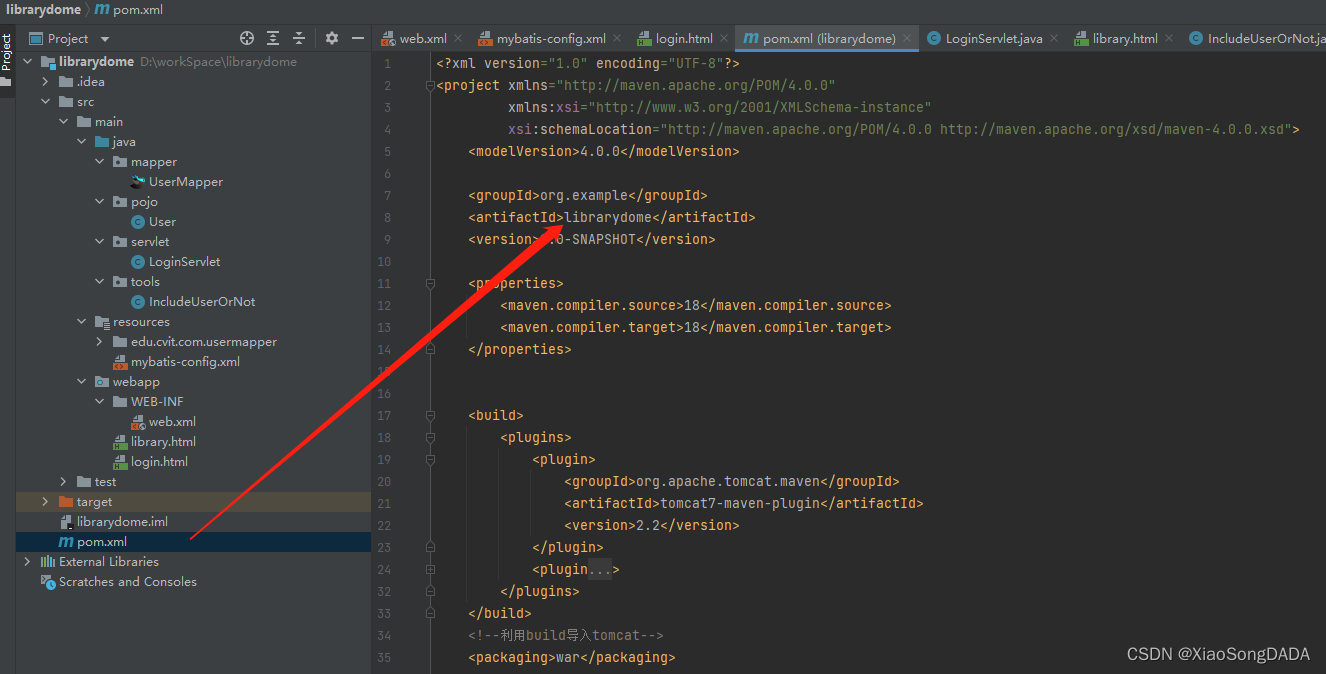
Task: Unfold the collapsed plugin at line 24
Action: (430, 569)
